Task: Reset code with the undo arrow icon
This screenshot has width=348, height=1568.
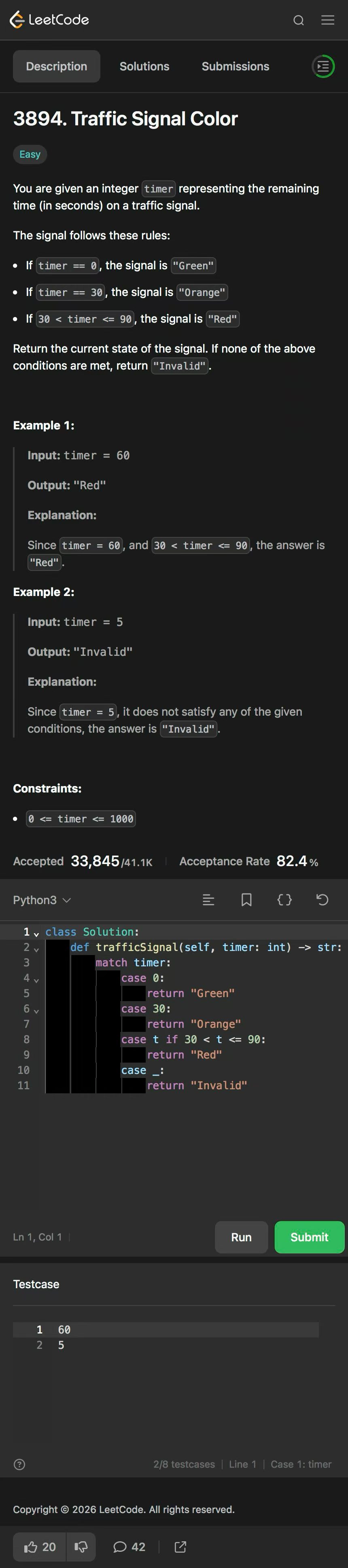Action: click(323, 900)
